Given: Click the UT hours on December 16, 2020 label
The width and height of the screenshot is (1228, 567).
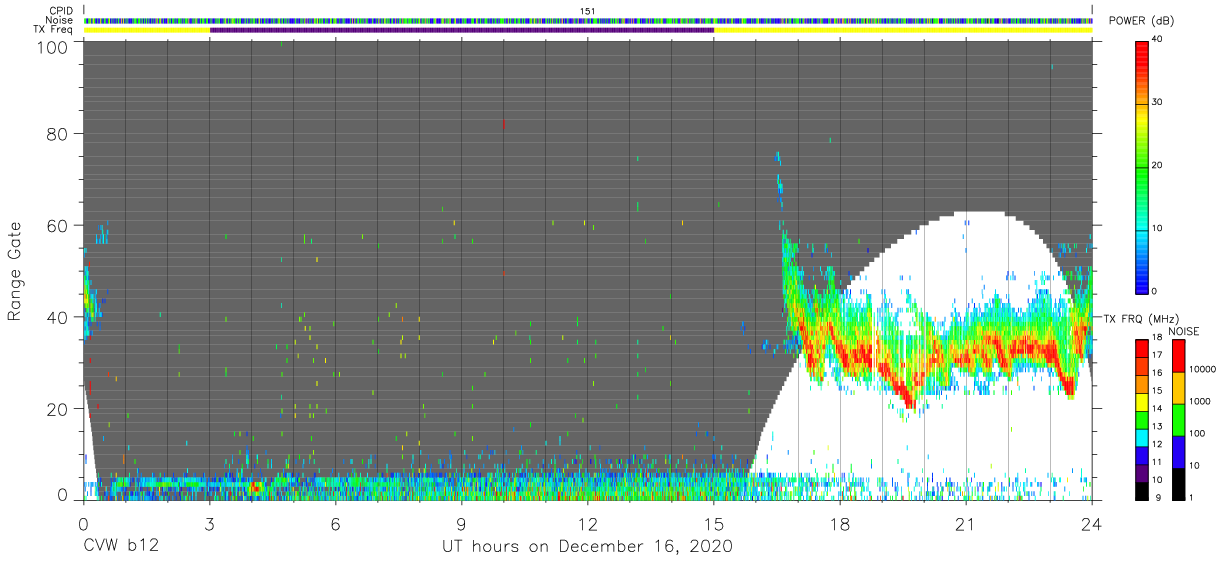Looking at the screenshot, I should tap(588, 547).
